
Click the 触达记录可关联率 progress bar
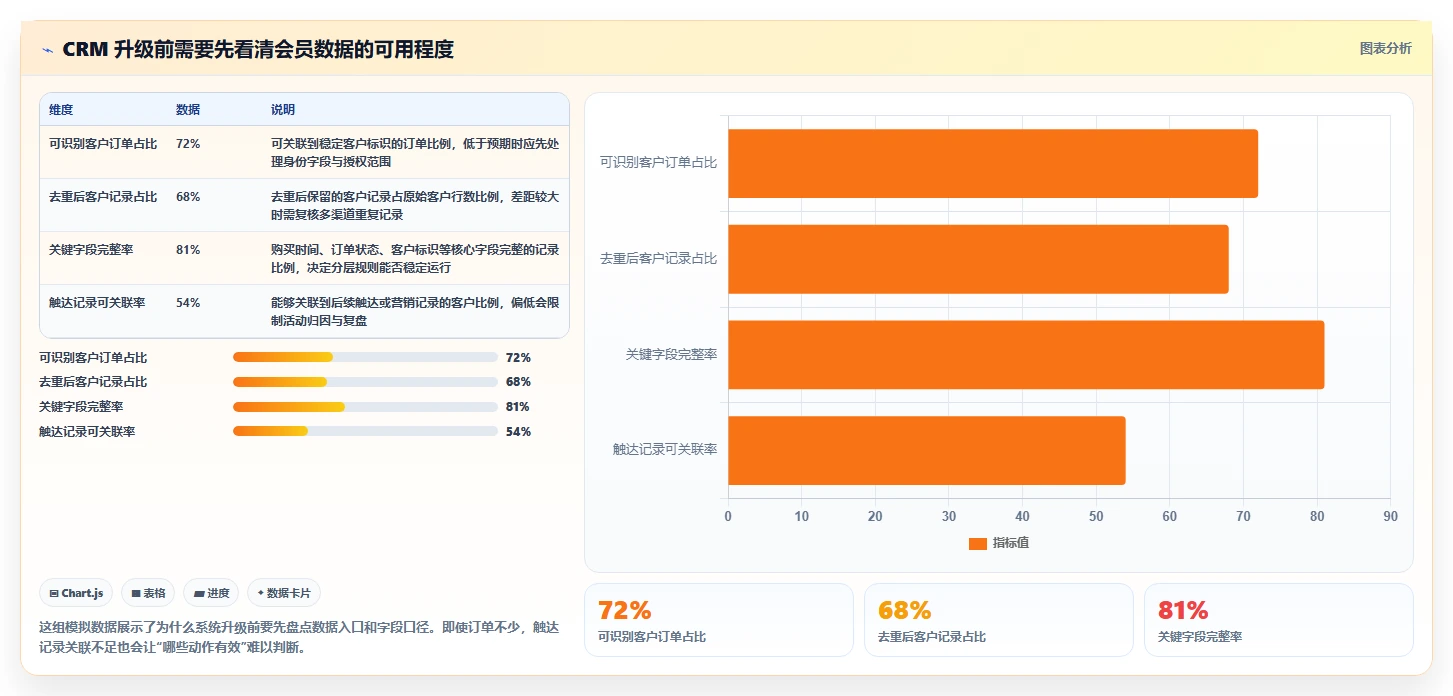(365, 432)
